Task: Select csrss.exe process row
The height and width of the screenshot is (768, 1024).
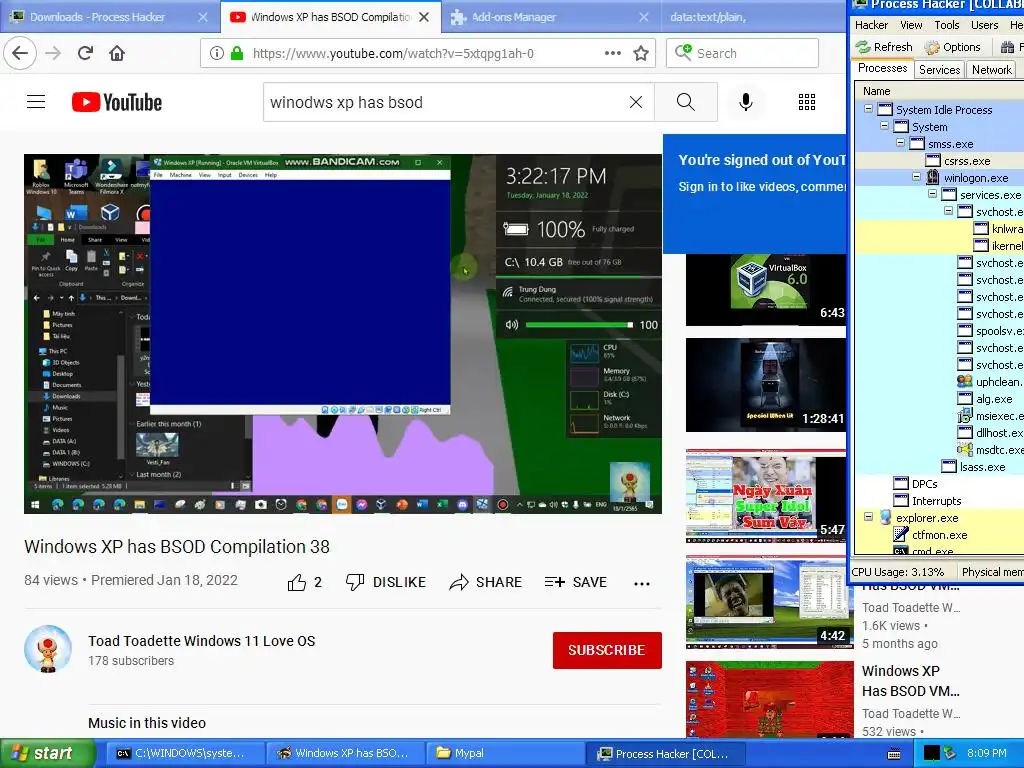Action: click(x=940, y=161)
